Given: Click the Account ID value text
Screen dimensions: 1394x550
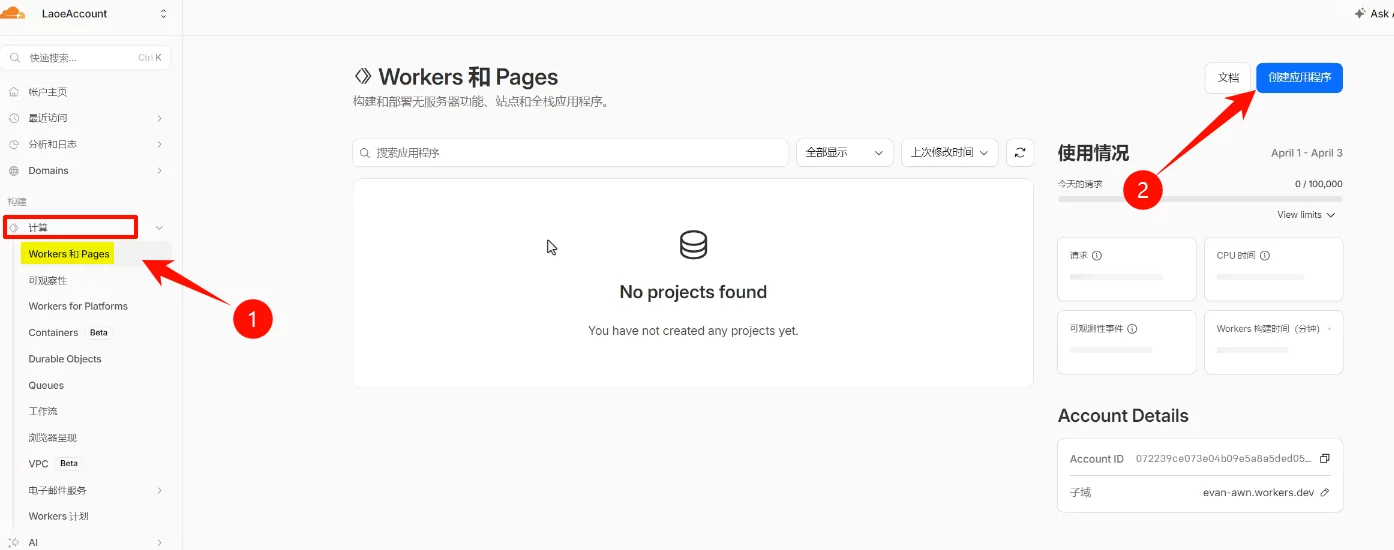Looking at the screenshot, I should click(1223, 459).
